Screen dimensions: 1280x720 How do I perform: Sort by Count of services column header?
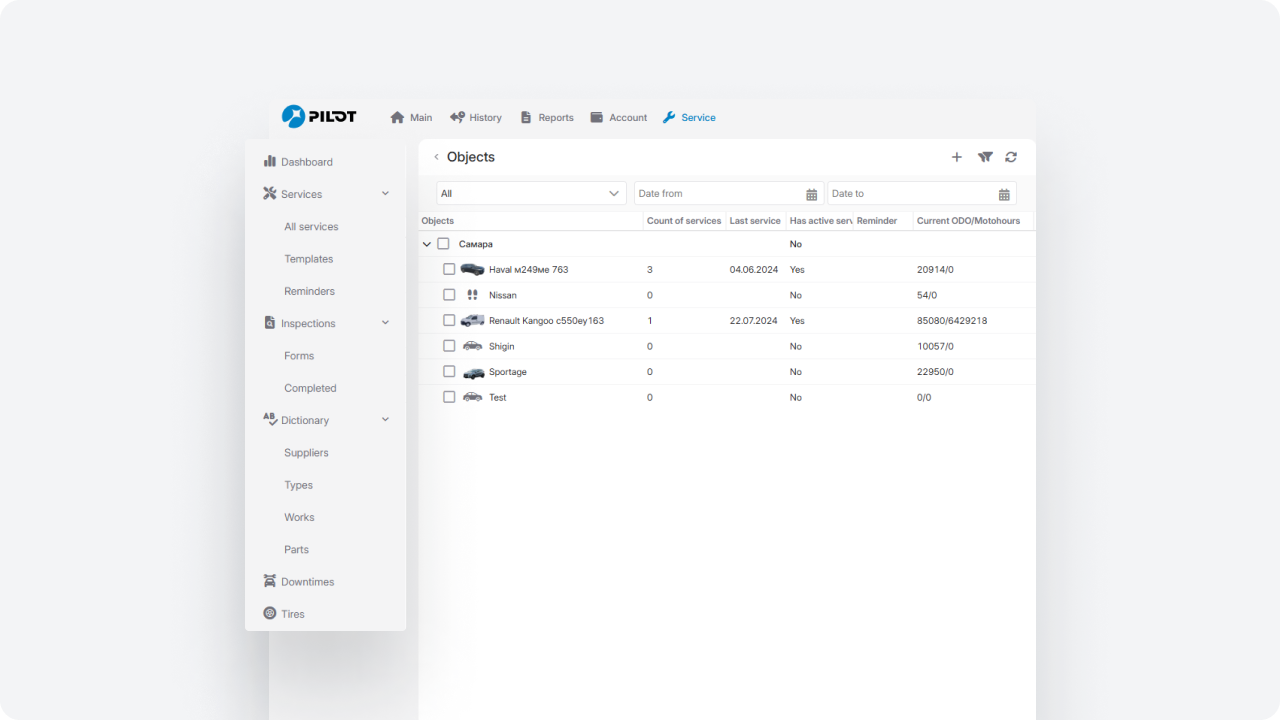683,221
